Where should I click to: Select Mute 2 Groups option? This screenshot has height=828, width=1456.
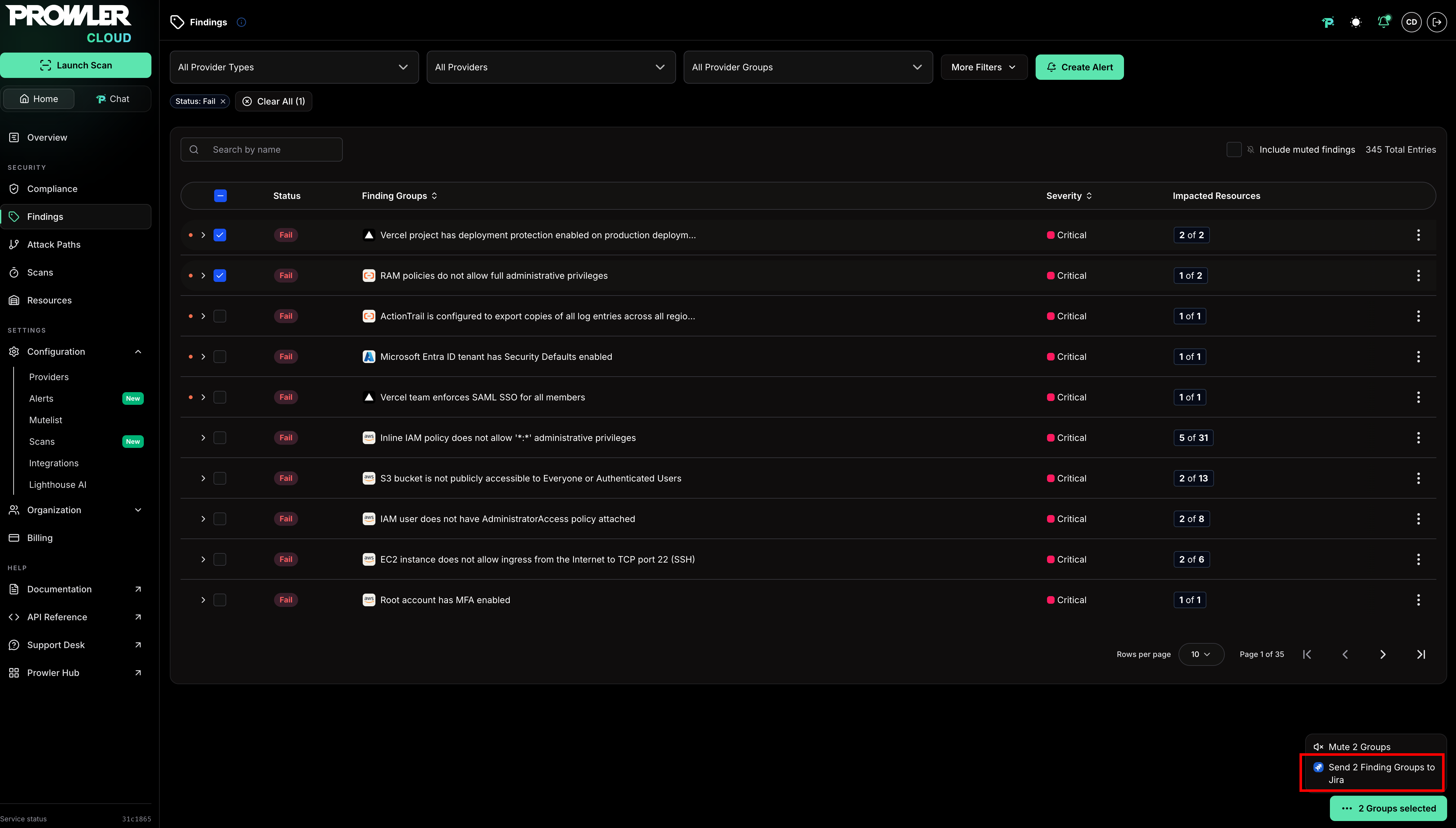pos(1375,747)
